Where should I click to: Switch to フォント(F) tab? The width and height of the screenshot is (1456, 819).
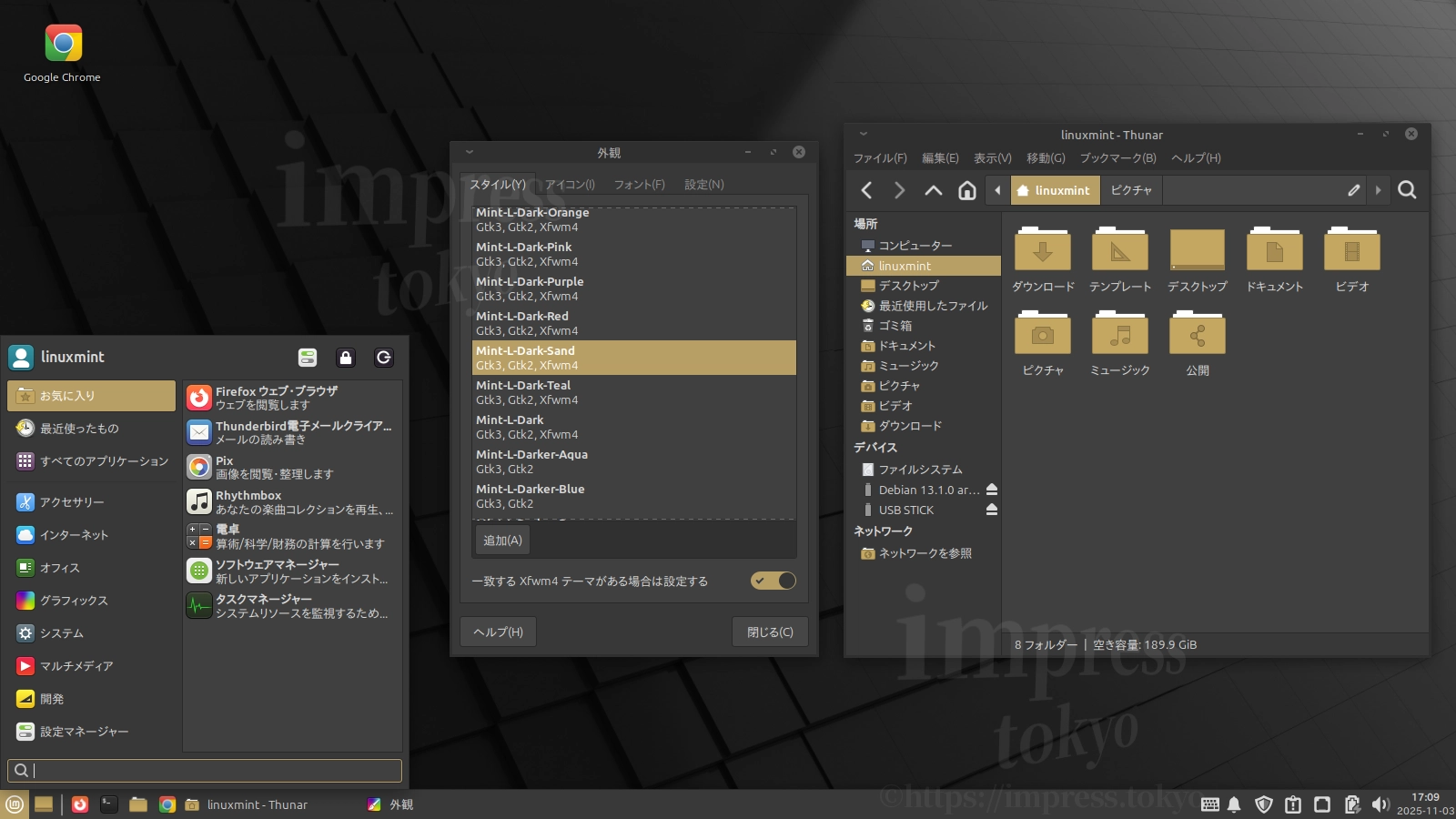(x=639, y=185)
